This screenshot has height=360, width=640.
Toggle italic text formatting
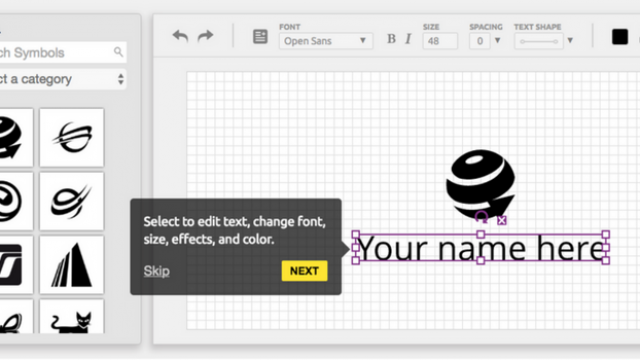click(408, 39)
